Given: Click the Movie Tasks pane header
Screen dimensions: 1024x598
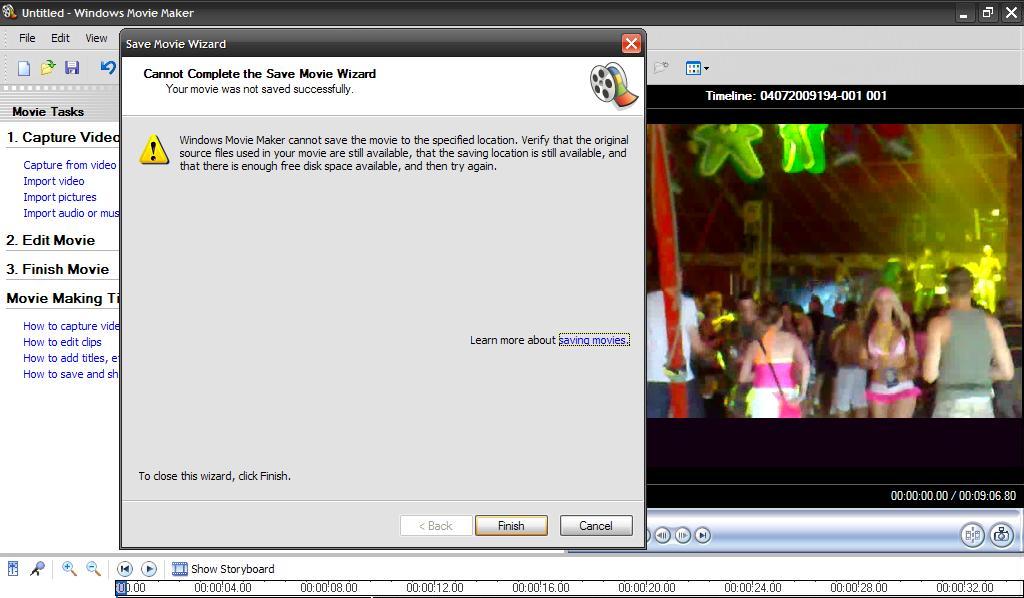Looking at the screenshot, I should [48, 112].
